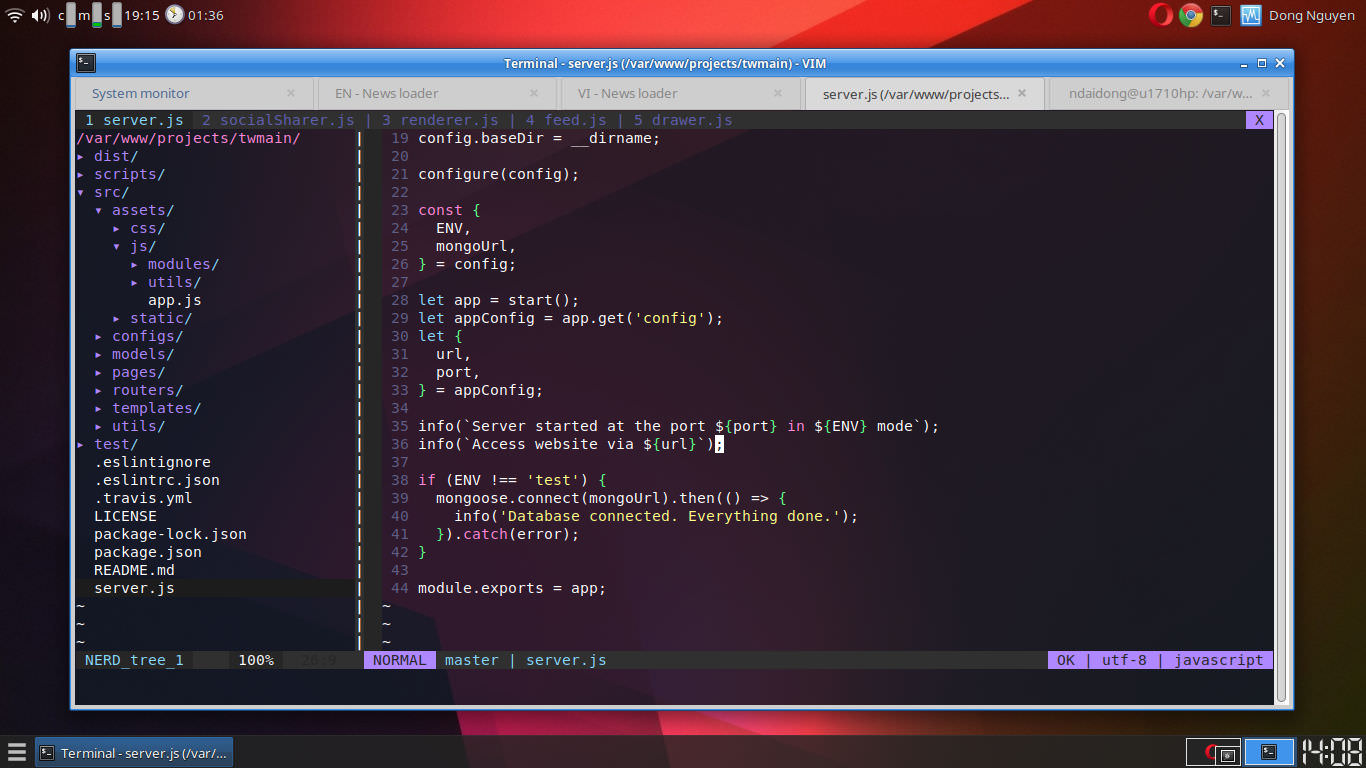Launch Google Chrome from the top panel
Screen dimensions: 1366x768
[1189, 15]
